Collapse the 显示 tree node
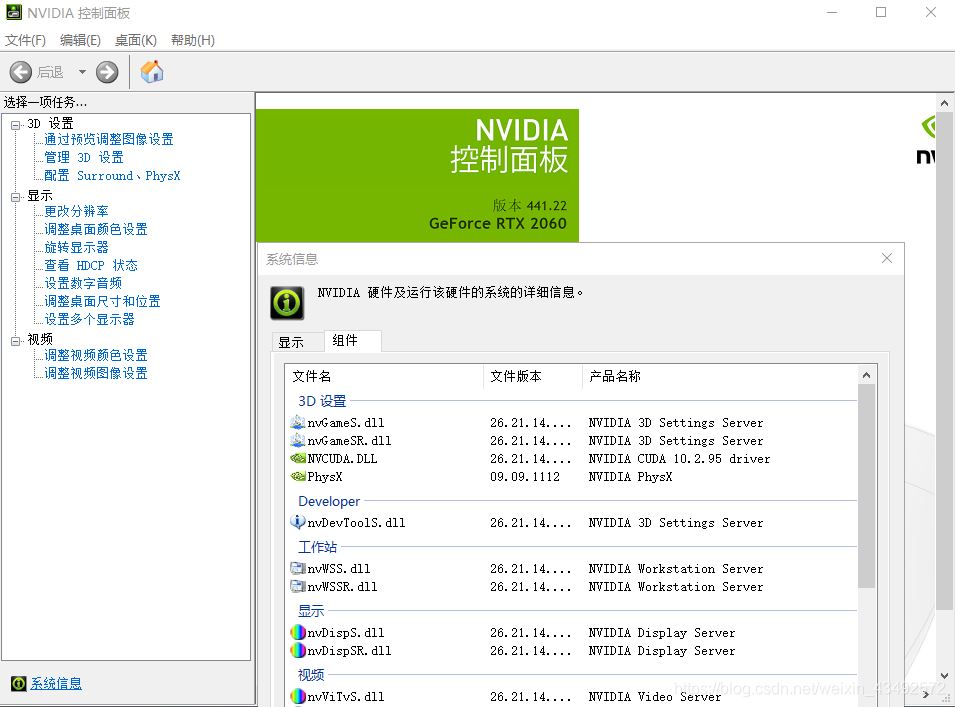Screen dimensions: 955x707 [x=16, y=197]
